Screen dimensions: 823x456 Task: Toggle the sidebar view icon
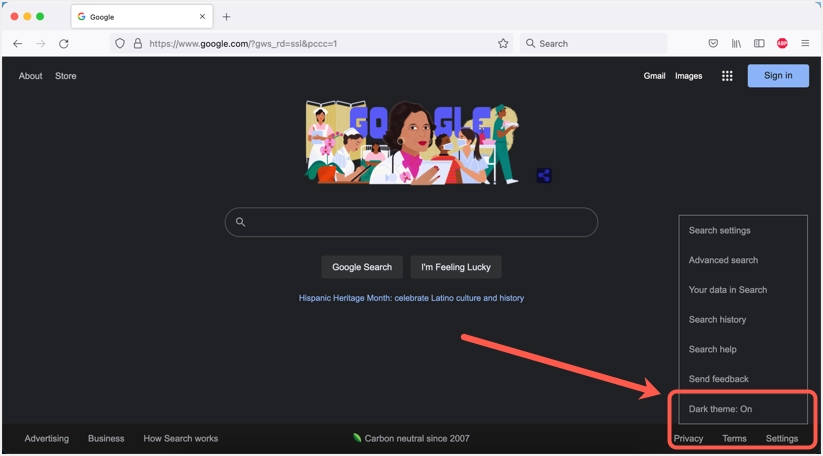point(759,44)
